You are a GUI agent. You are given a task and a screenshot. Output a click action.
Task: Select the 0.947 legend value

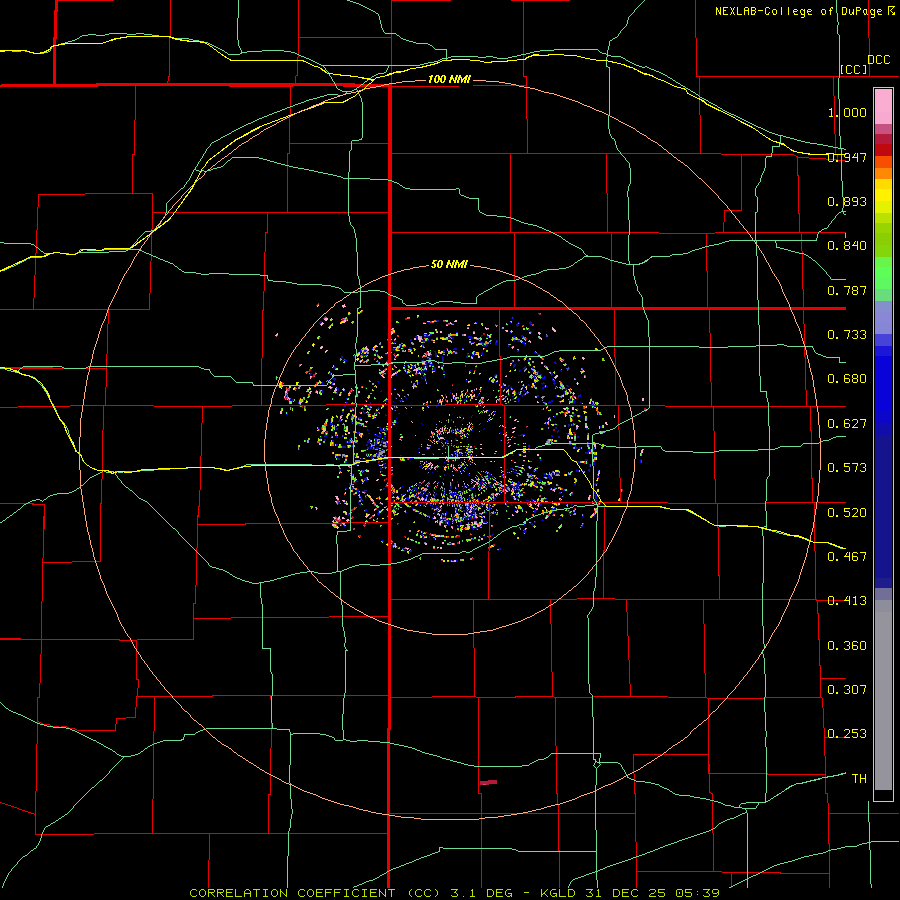click(x=847, y=157)
